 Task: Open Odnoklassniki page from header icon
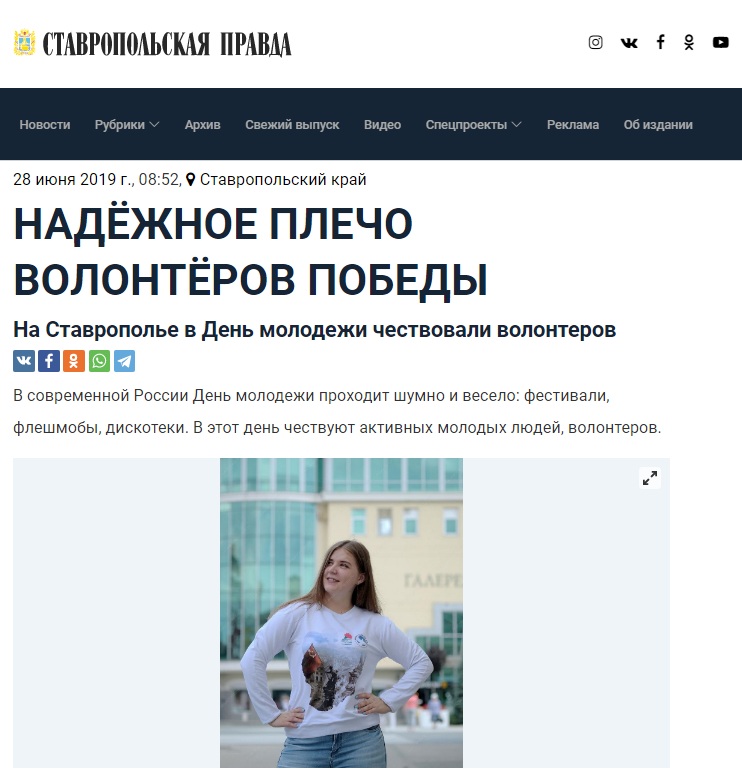click(689, 43)
